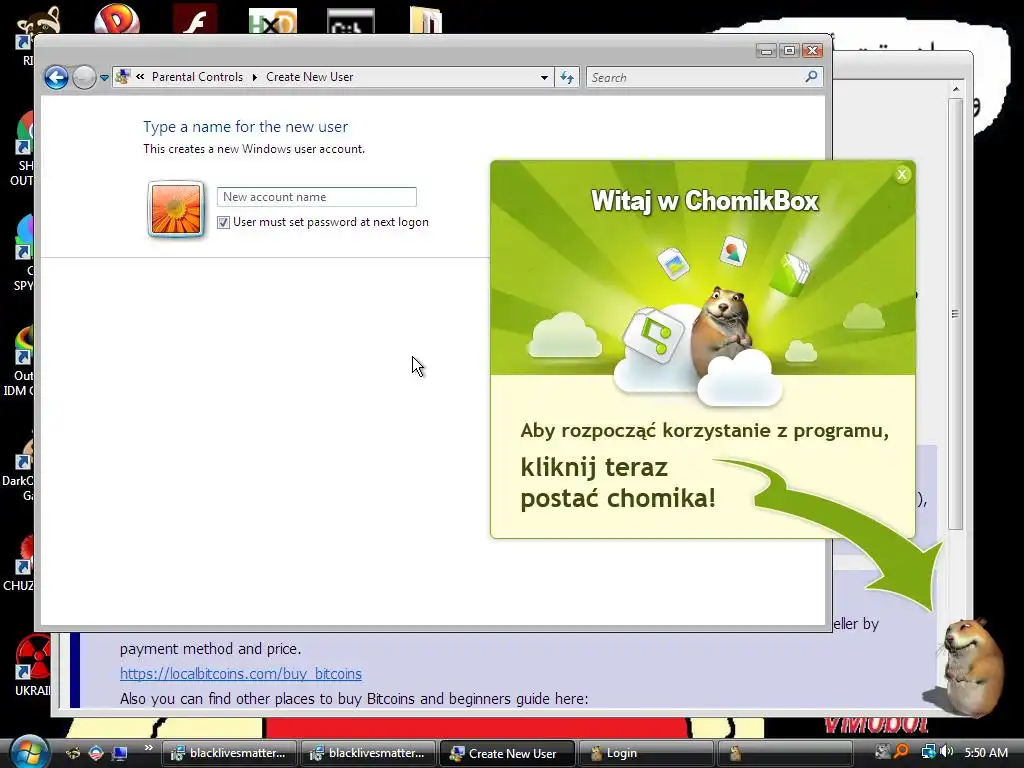The image size is (1024, 768).
Task: Open the recent pages dropdown arrow
Action: click(104, 78)
